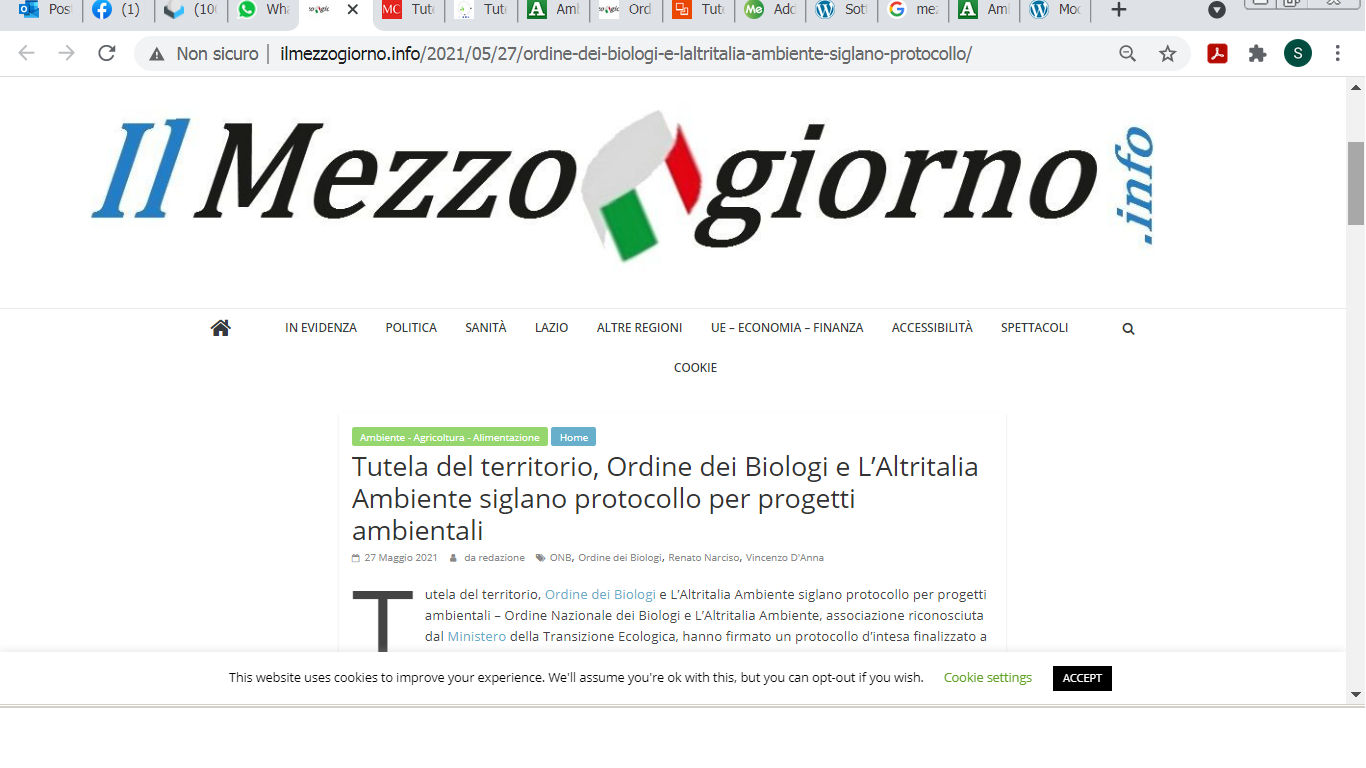Switch to the WhatsApp tab
Screen dimensions: 1366x768
click(264, 10)
